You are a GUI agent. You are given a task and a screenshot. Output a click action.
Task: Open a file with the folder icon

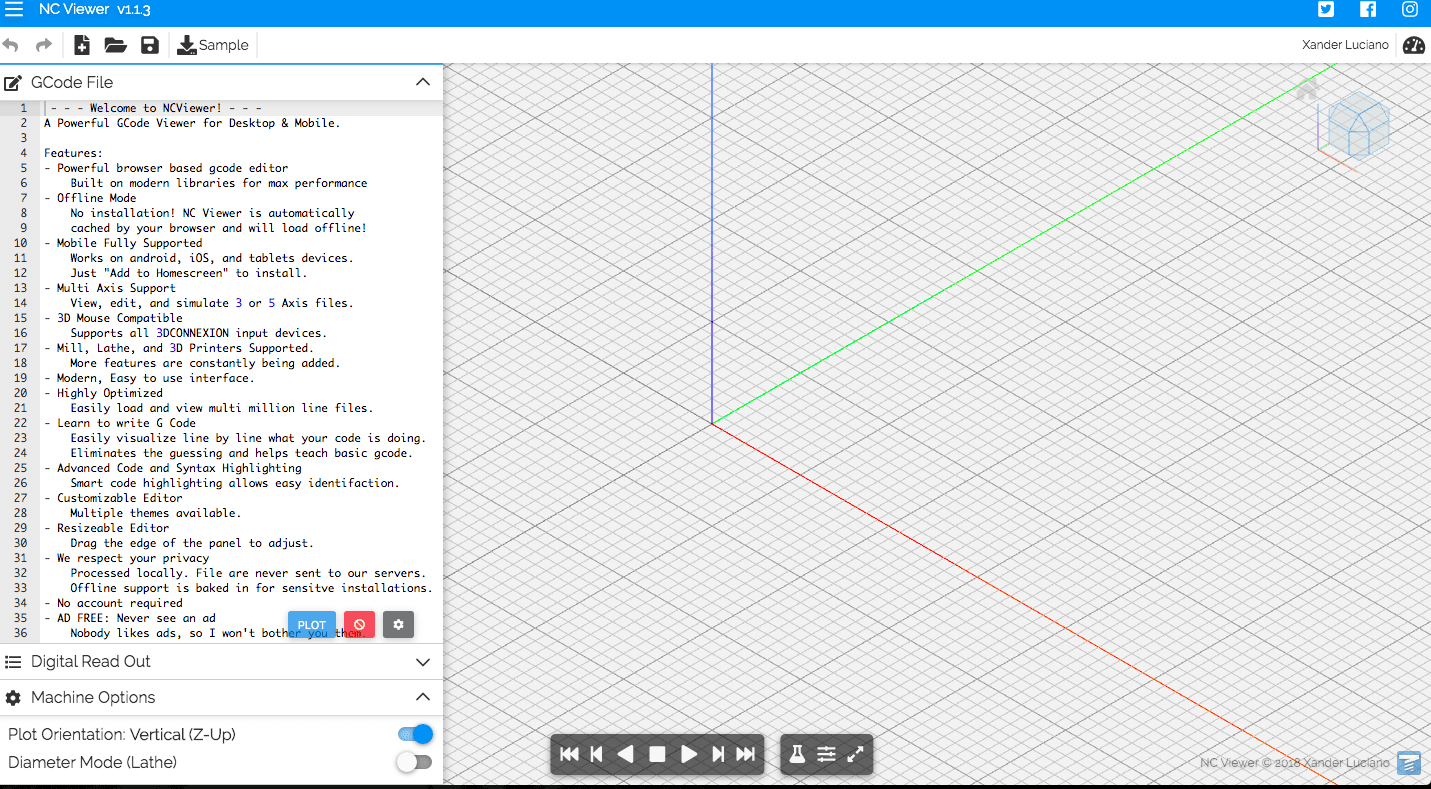pyautogui.click(x=115, y=45)
